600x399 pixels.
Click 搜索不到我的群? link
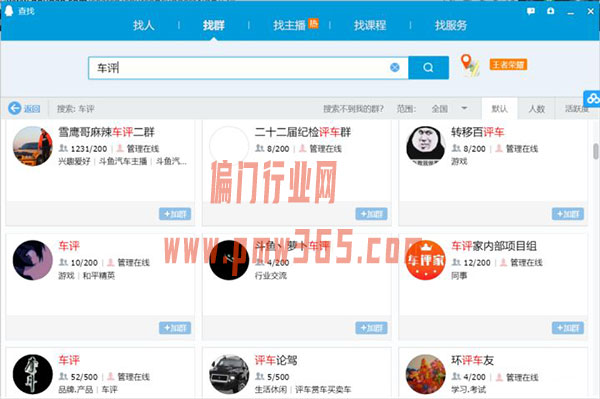coord(353,109)
